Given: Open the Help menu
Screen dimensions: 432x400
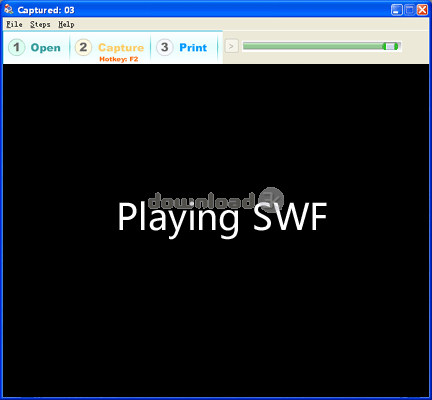Looking at the screenshot, I should click(66, 24).
